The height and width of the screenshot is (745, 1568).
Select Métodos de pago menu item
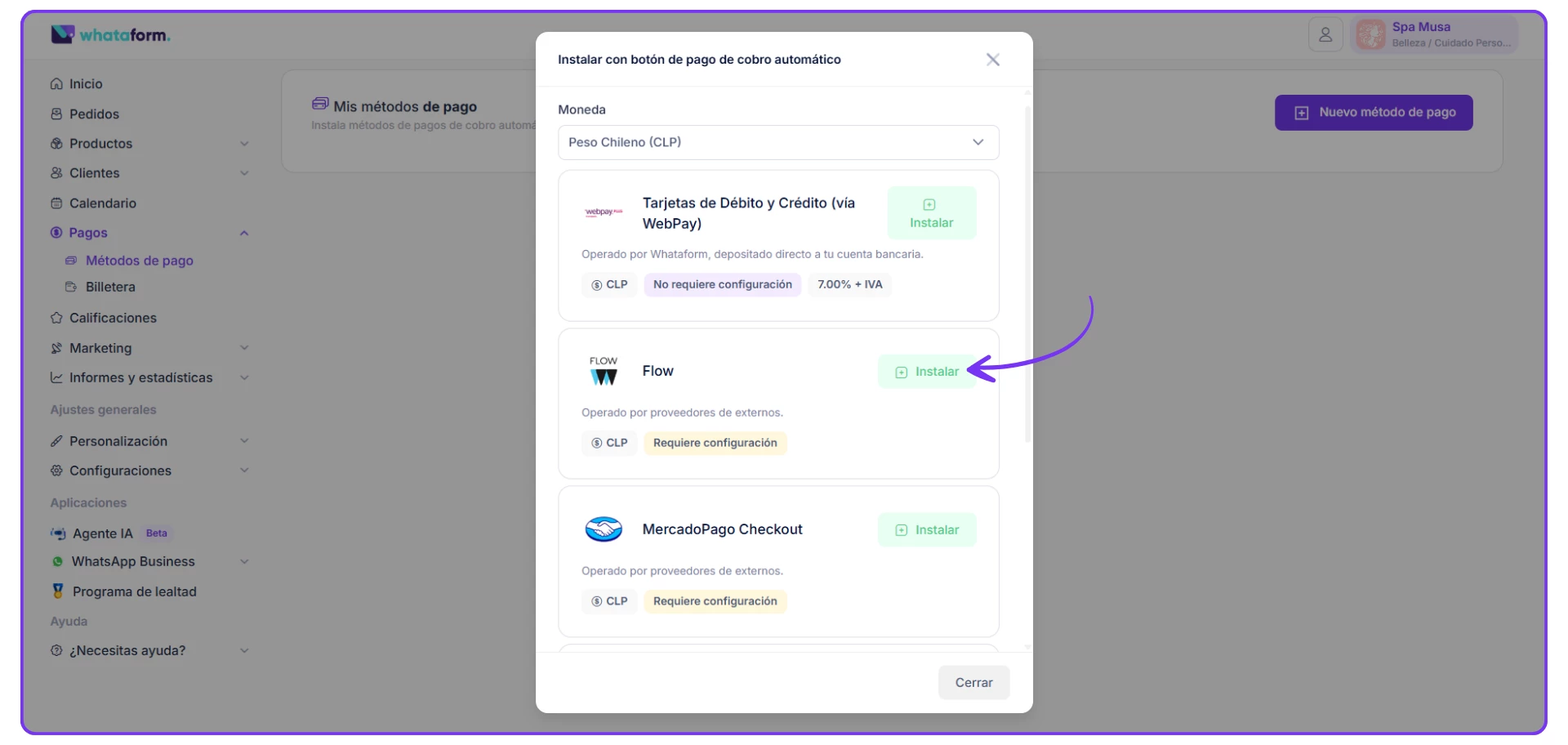139,261
